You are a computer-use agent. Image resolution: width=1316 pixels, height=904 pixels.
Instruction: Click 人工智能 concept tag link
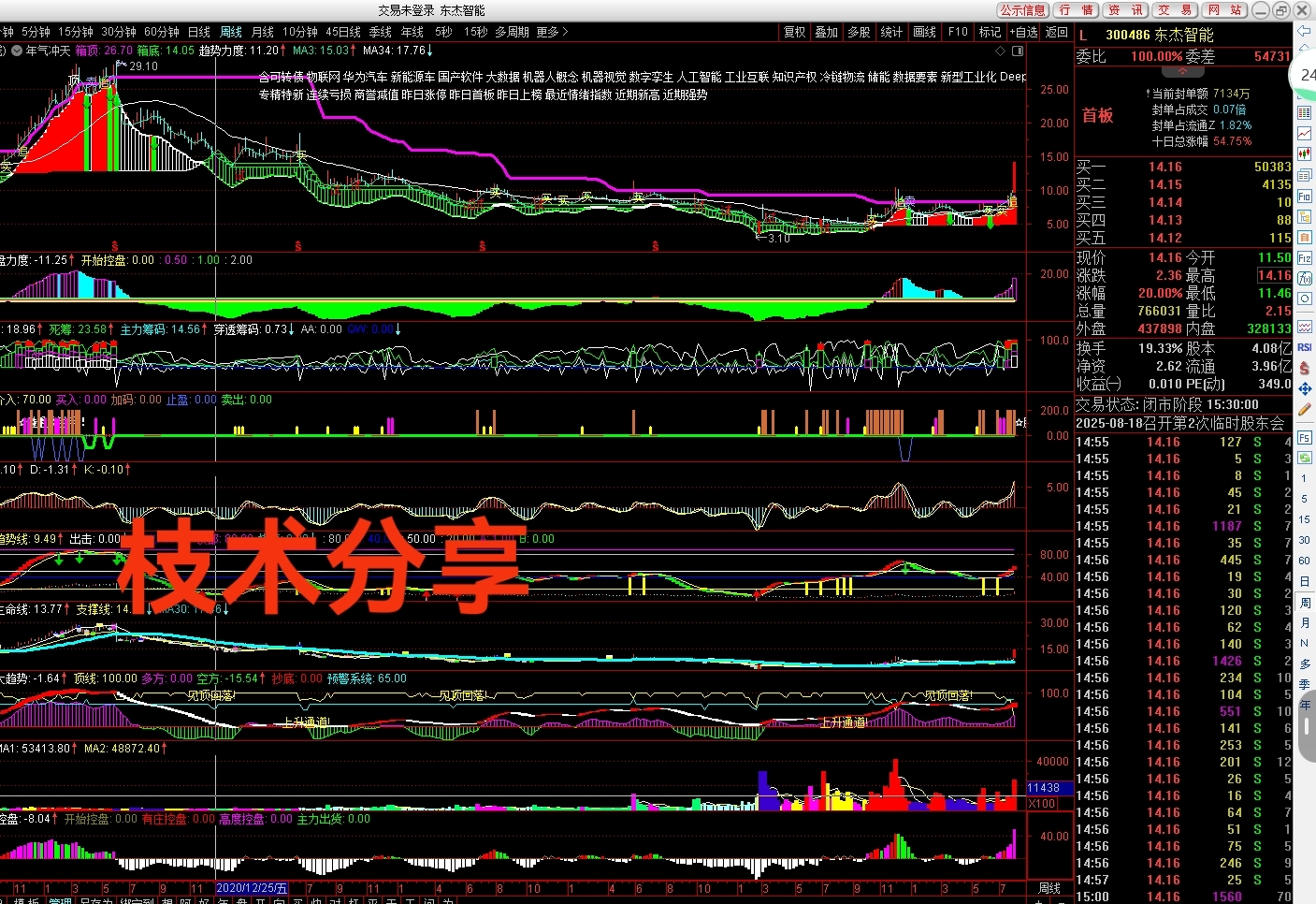tap(699, 77)
